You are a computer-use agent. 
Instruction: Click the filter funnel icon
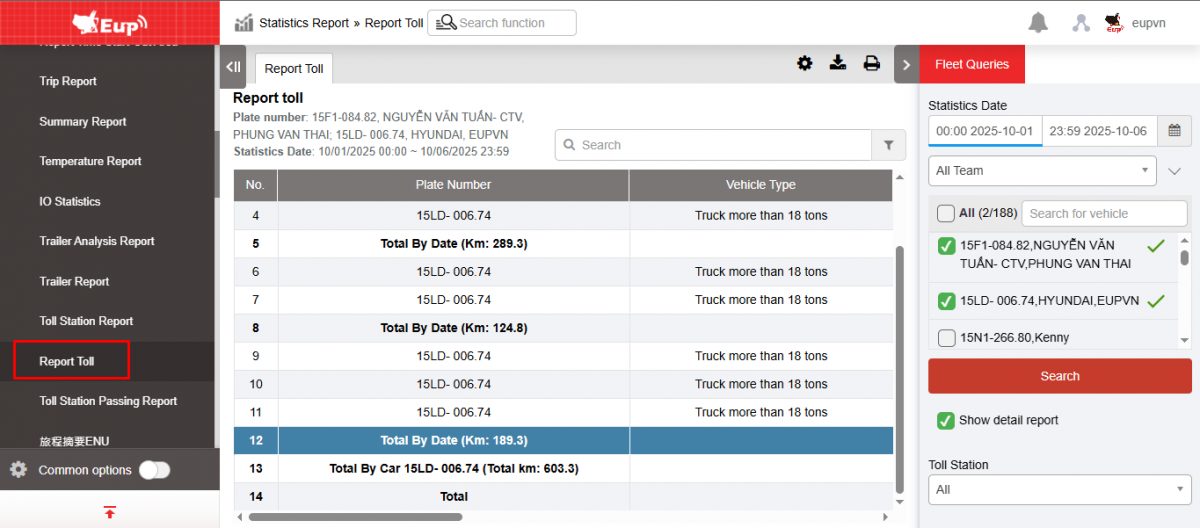tap(888, 145)
